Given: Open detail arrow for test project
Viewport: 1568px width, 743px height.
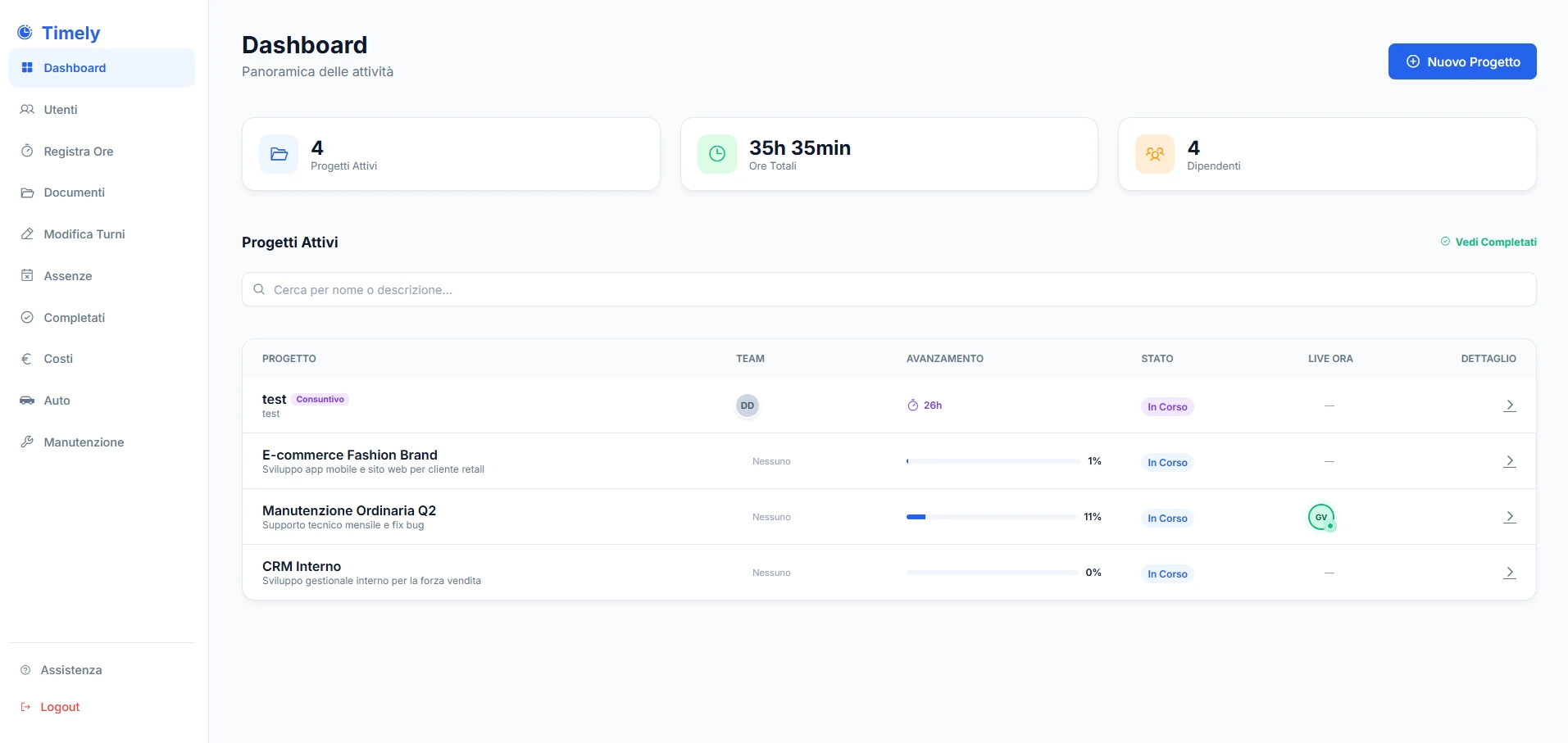Looking at the screenshot, I should [1510, 405].
